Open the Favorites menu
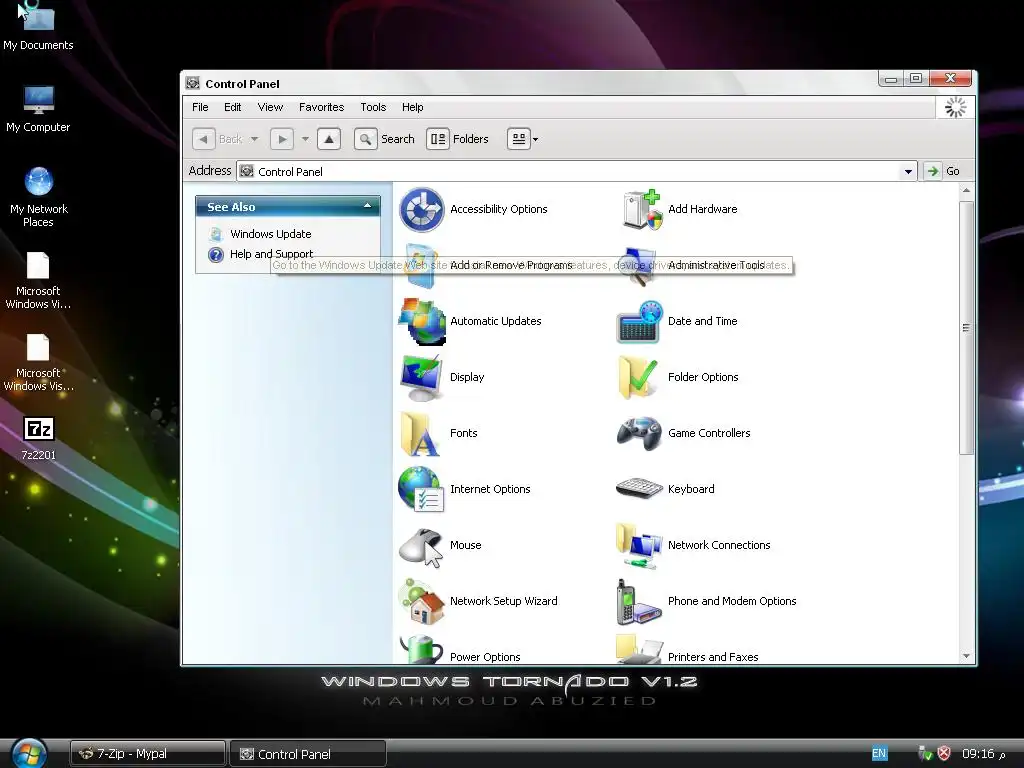This screenshot has height=768, width=1024. tap(321, 107)
